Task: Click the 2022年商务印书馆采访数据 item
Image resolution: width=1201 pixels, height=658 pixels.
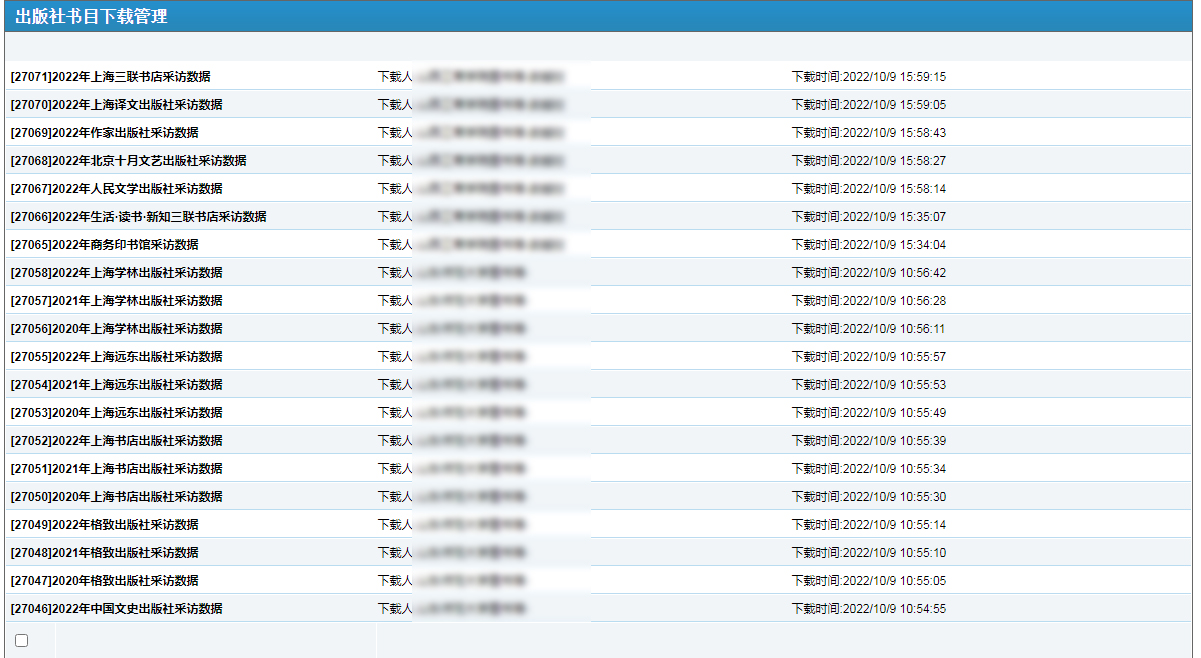Action: click(x=104, y=245)
